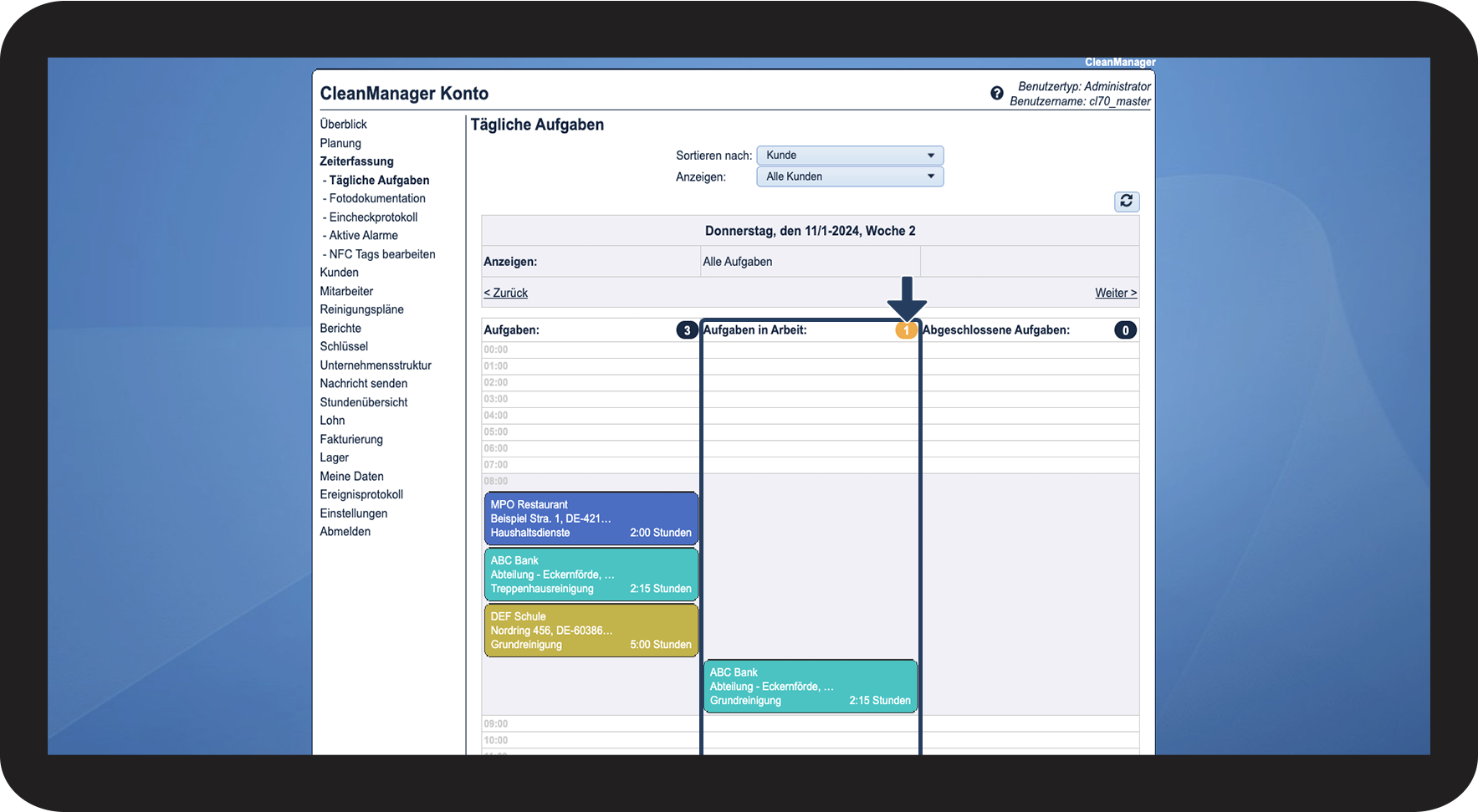The height and width of the screenshot is (812, 1478).
Task: Click the Aufgaben count badge showing 3
Action: click(x=687, y=330)
